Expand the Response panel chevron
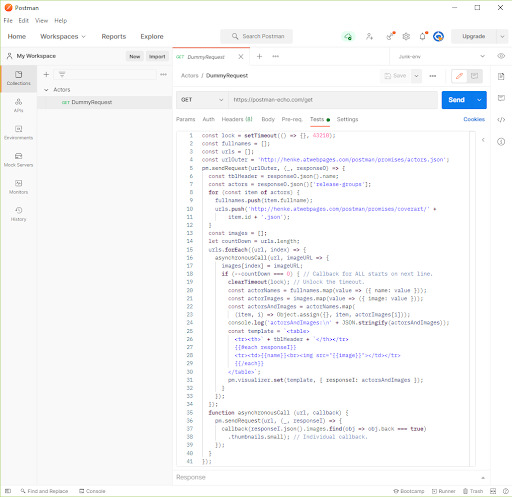 [483, 478]
